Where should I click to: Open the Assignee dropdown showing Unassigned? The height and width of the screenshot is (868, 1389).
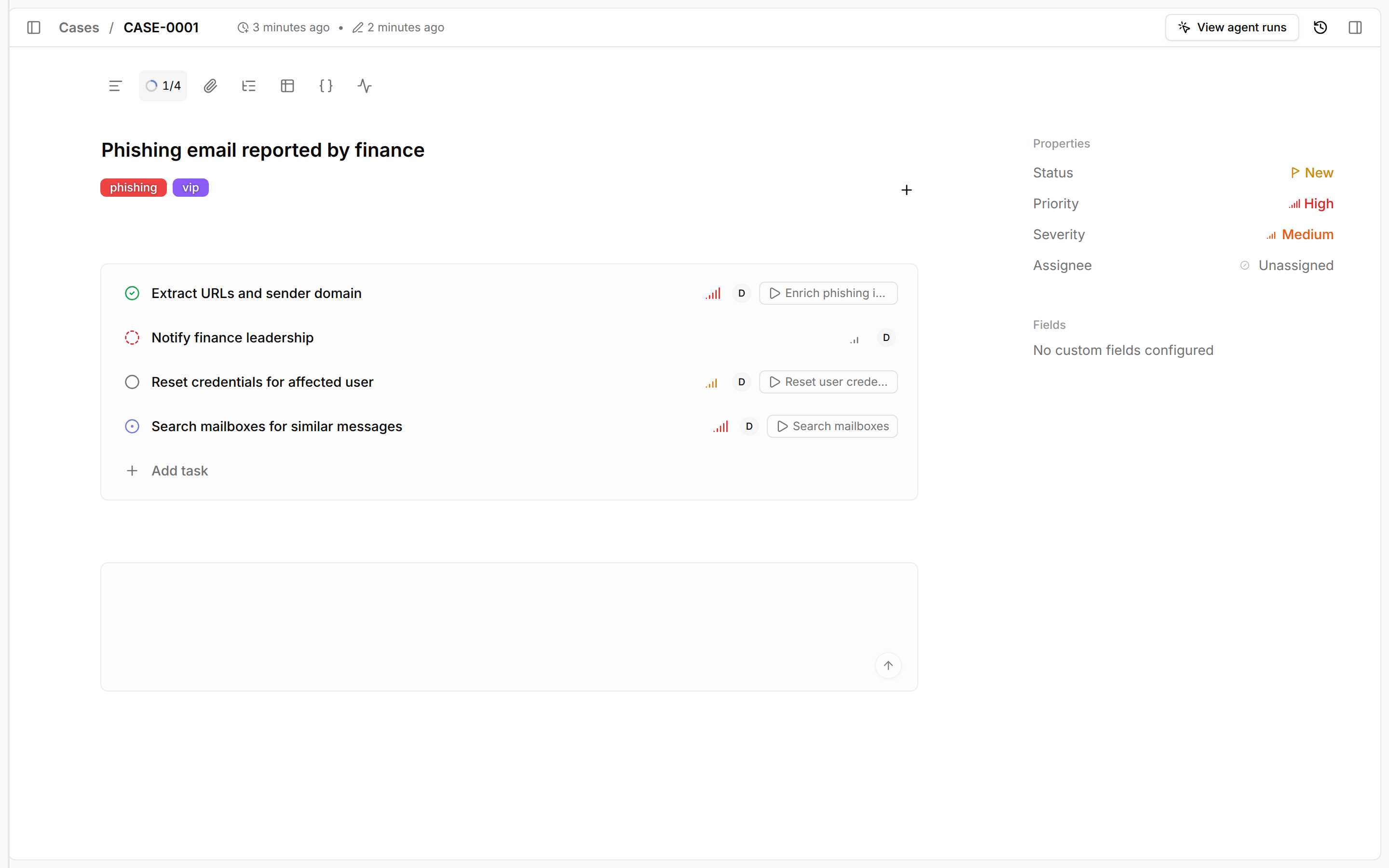[1286, 266]
